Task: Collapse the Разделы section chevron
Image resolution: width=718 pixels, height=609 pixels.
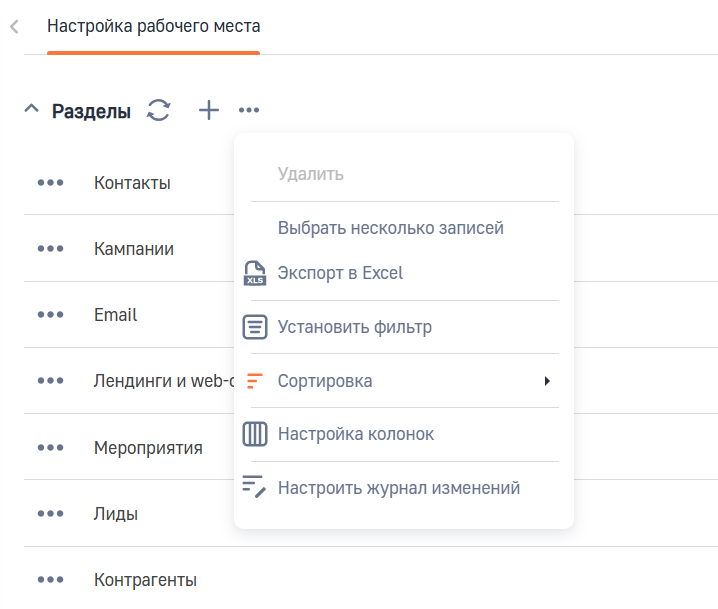Action: (32, 109)
